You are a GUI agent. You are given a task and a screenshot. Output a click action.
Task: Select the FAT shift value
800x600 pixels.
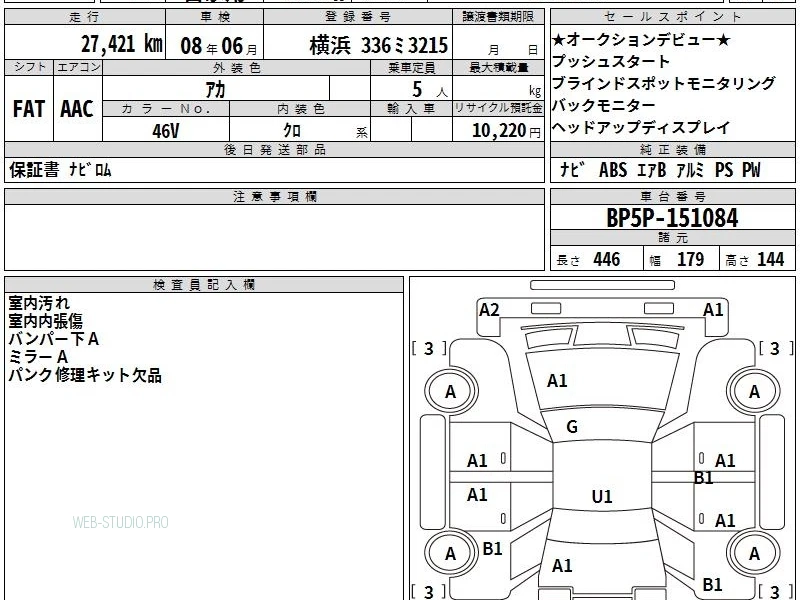click(29, 109)
